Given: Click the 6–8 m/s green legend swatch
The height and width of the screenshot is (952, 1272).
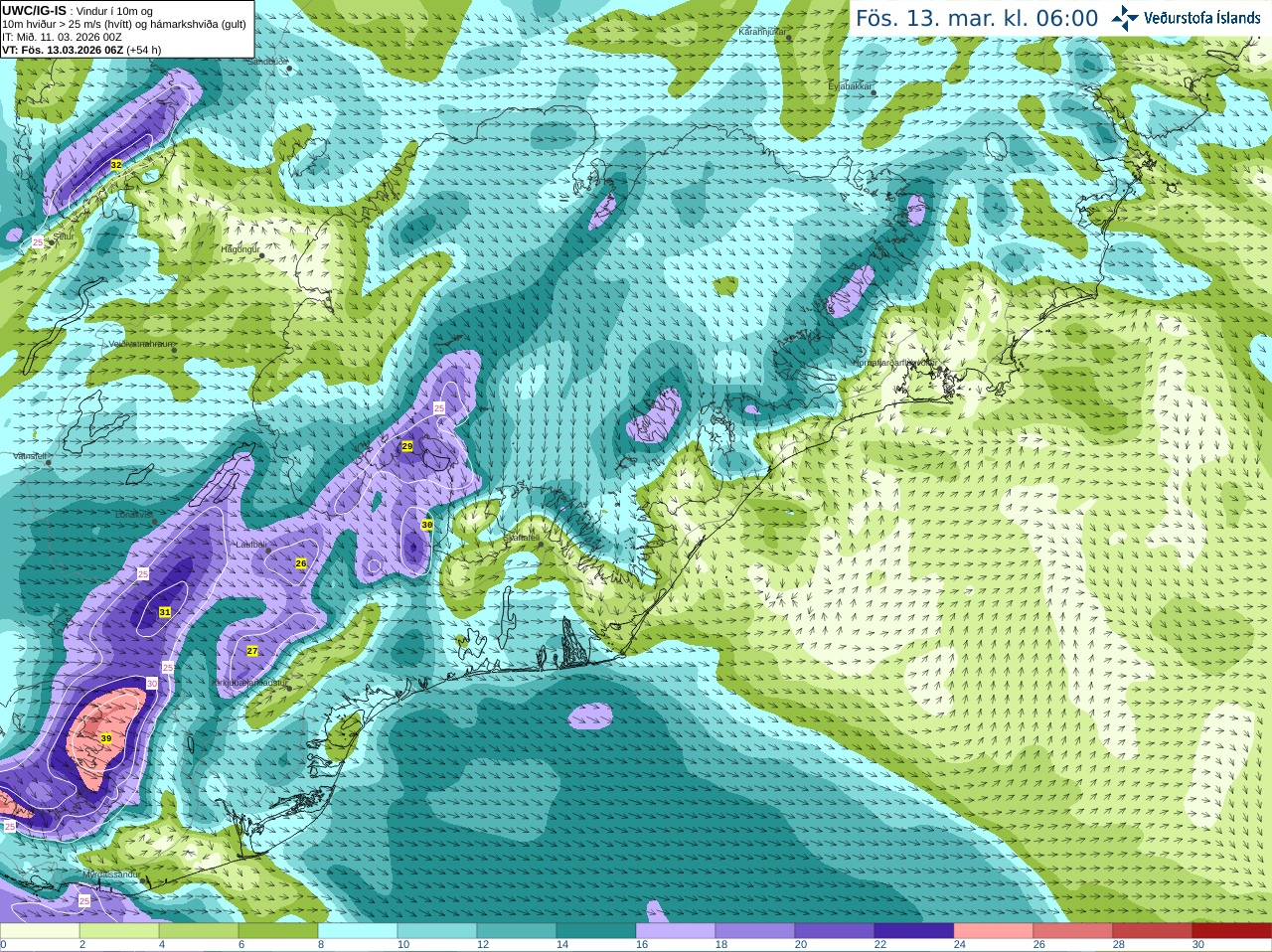Looking at the screenshot, I should pyautogui.click(x=278, y=930).
